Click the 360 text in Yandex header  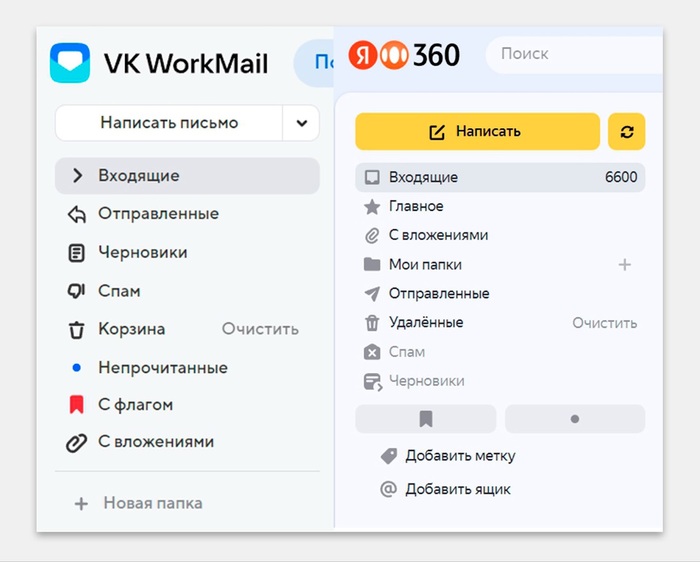(436, 55)
